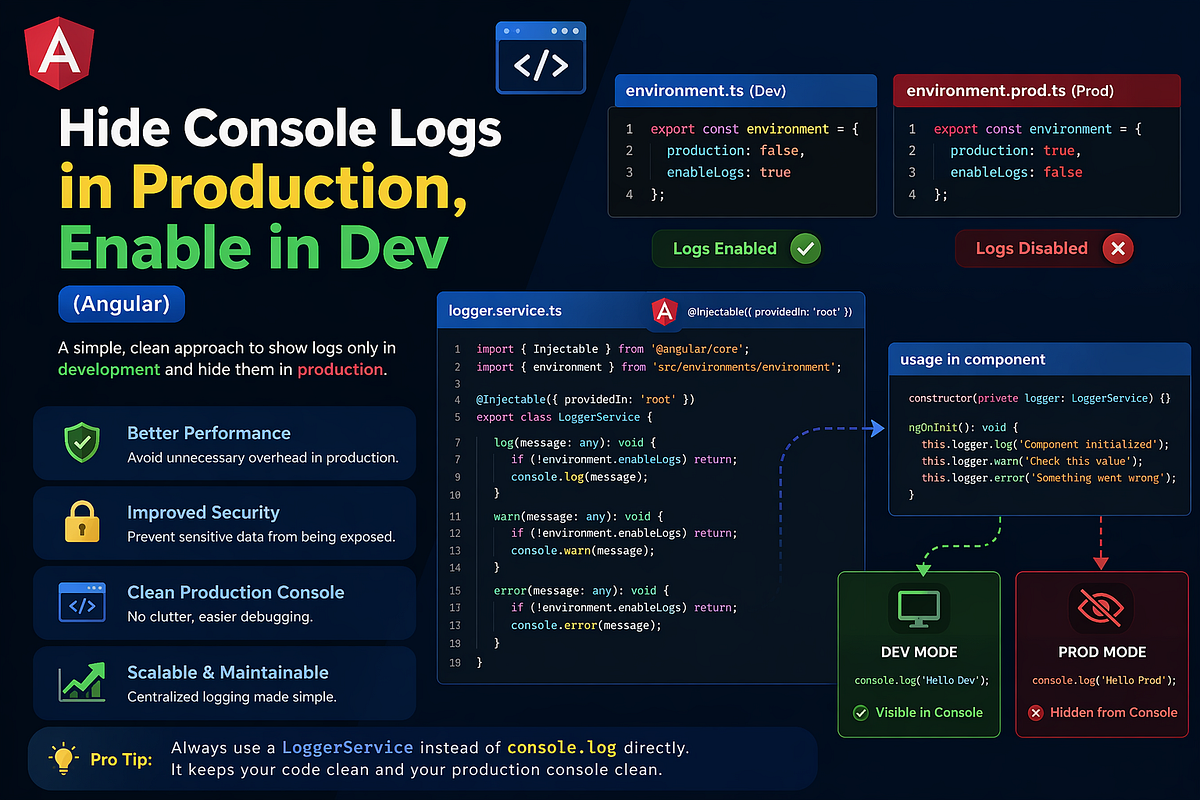
Task: Click the yellow 'in Production,' headline
Action: coord(263,190)
